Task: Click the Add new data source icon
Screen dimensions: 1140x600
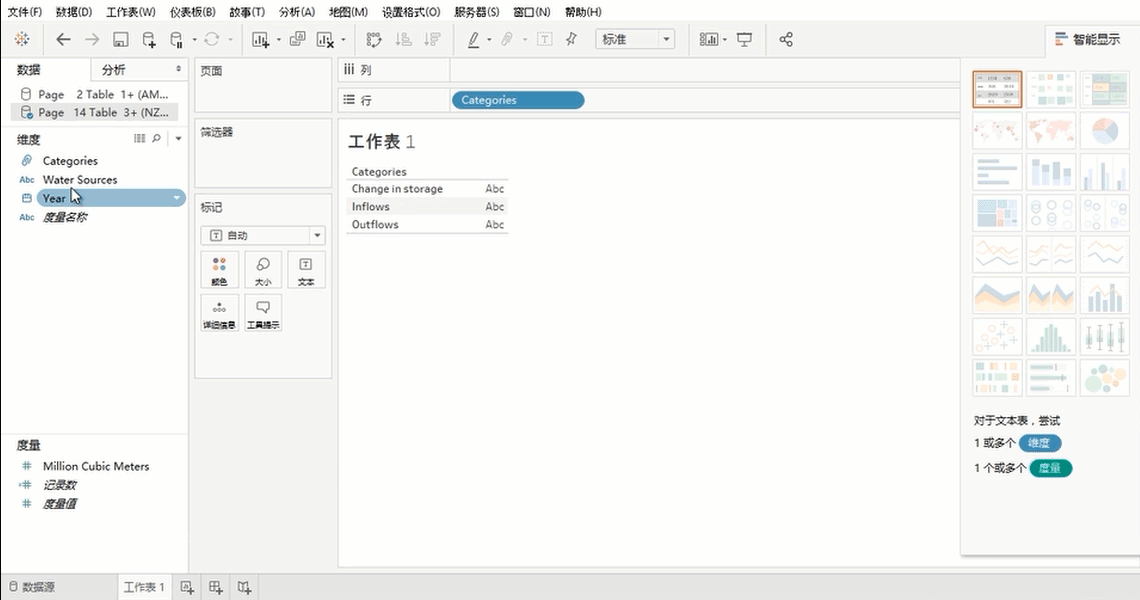Action: tap(149, 40)
